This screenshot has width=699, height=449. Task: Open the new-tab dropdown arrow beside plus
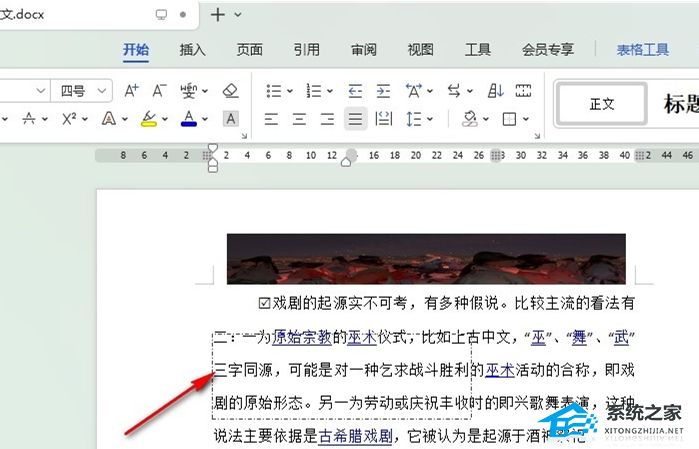click(238, 15)
